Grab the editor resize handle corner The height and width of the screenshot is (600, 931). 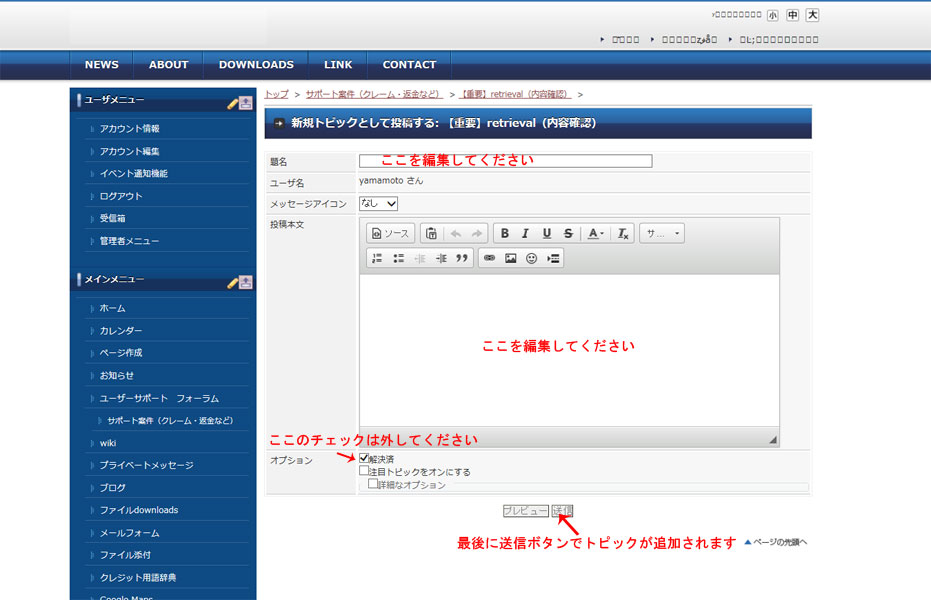[772, 440]
